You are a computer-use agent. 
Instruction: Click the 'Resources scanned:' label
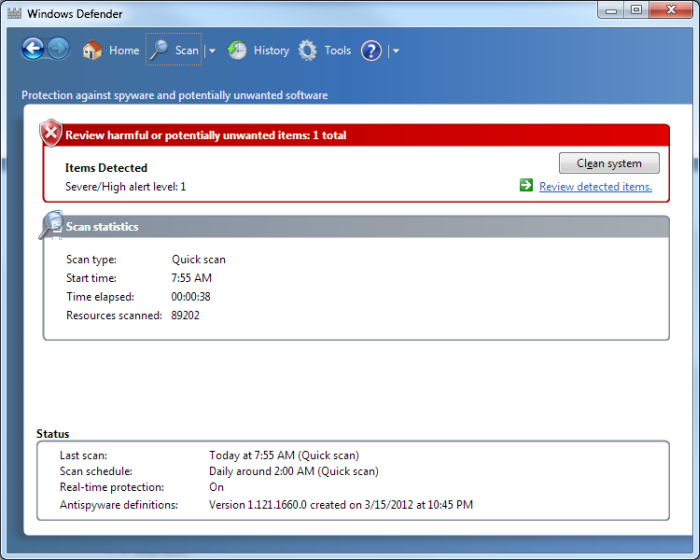[x=114, y=315]
